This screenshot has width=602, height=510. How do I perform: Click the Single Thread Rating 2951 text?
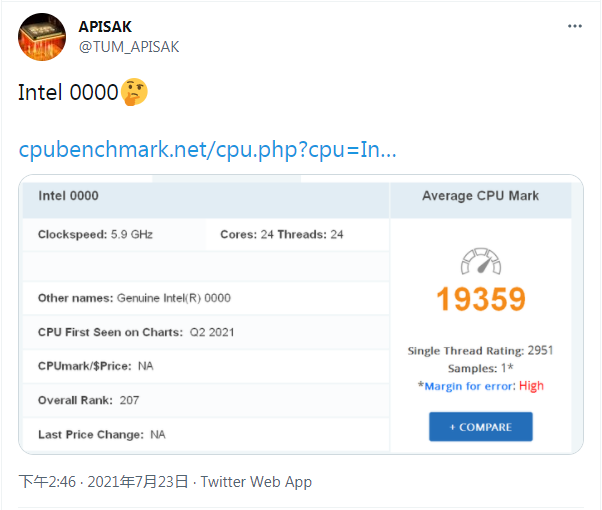pyautogui.click(x=480, y=351)
